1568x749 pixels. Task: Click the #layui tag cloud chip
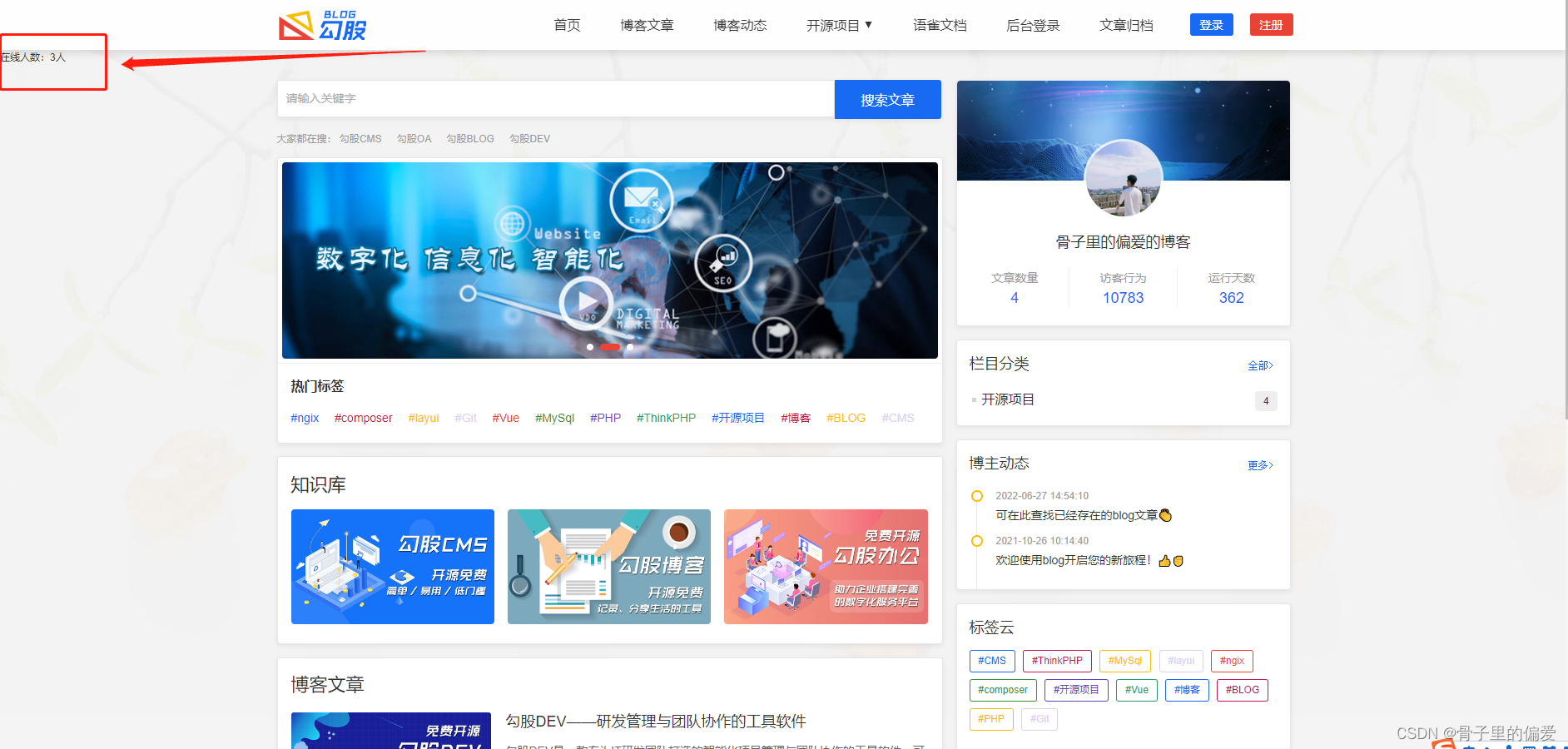pos(1181,661)
